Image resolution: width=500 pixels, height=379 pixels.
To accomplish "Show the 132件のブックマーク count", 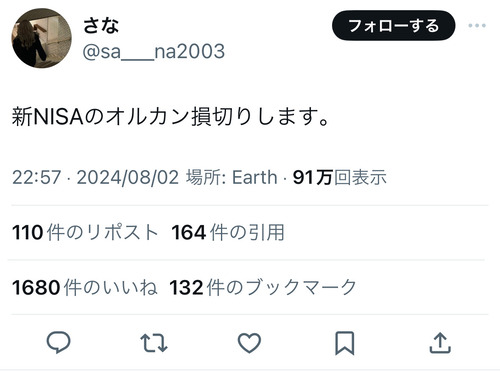I will [263, 287].
